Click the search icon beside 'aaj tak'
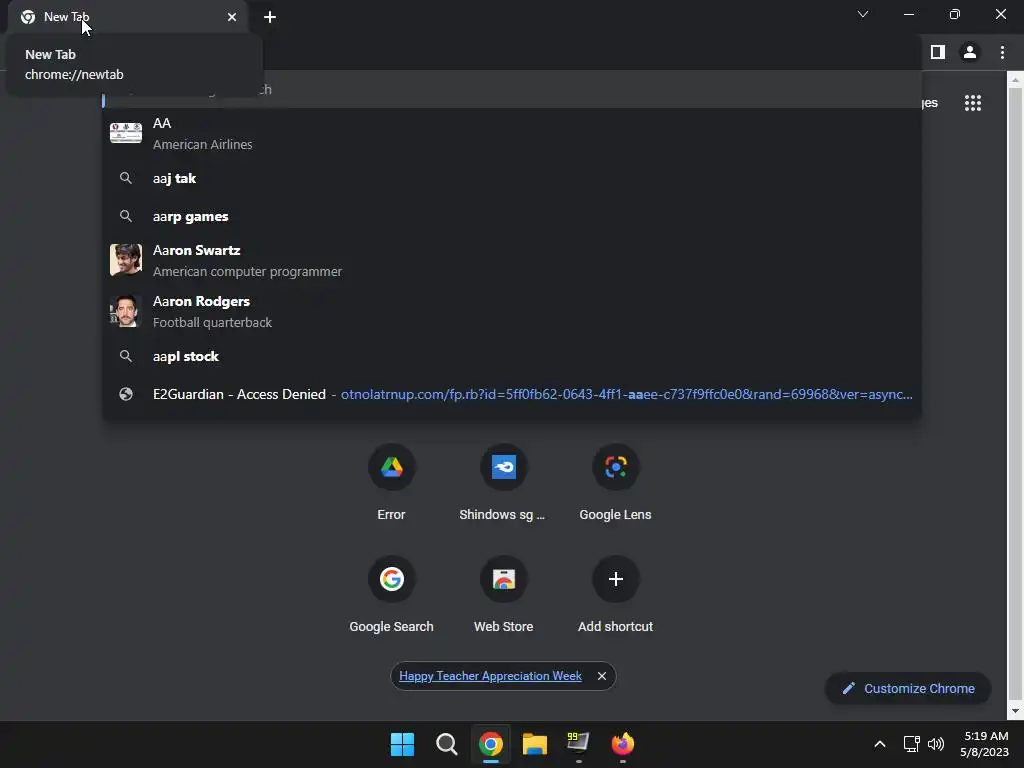Image resolution: width=1024 pixels, height=768 pixels. click(x=126, y=178)
